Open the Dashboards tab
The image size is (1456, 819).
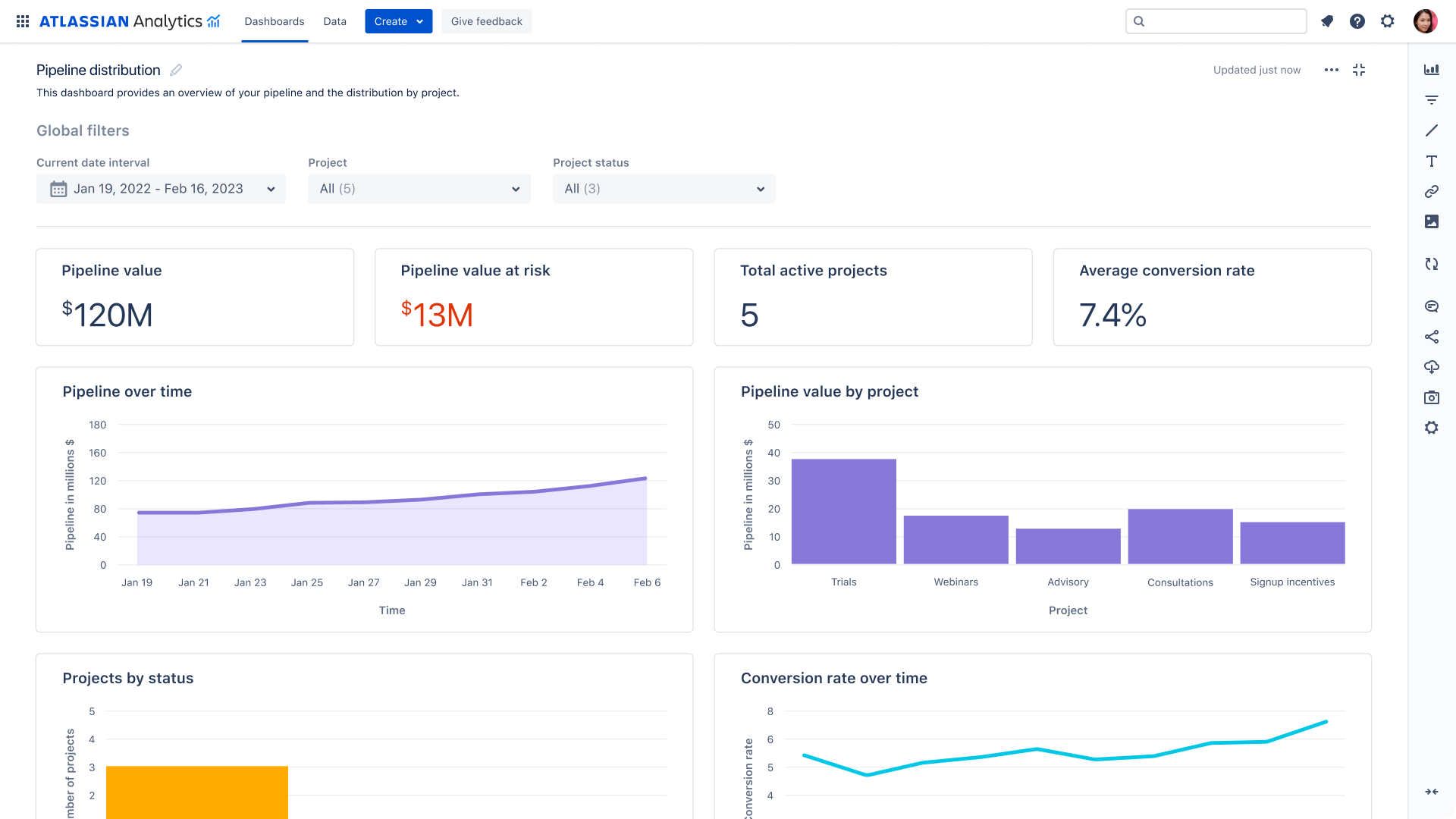[274, 21]
